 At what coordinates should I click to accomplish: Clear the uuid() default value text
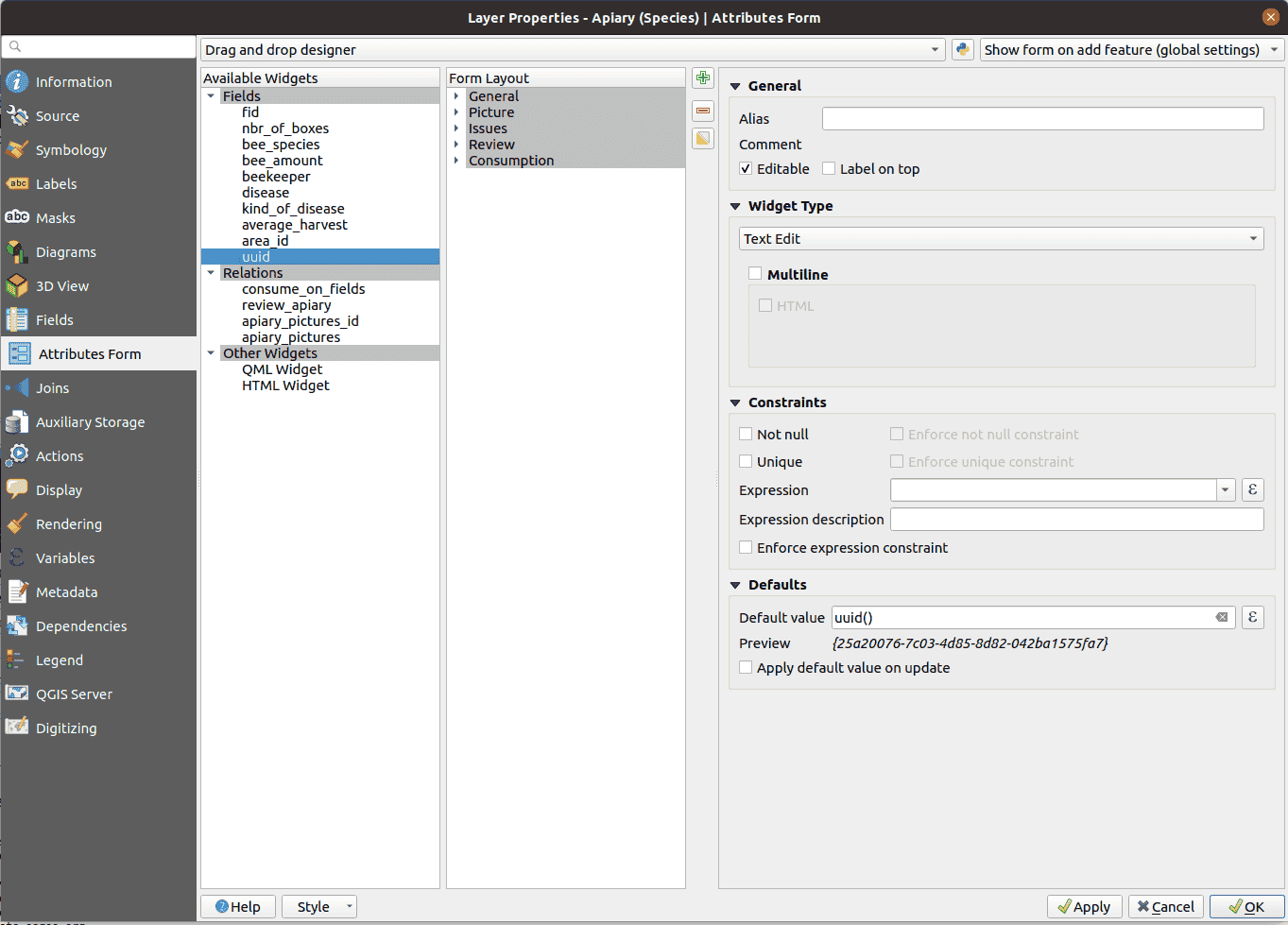(1221, 618)
